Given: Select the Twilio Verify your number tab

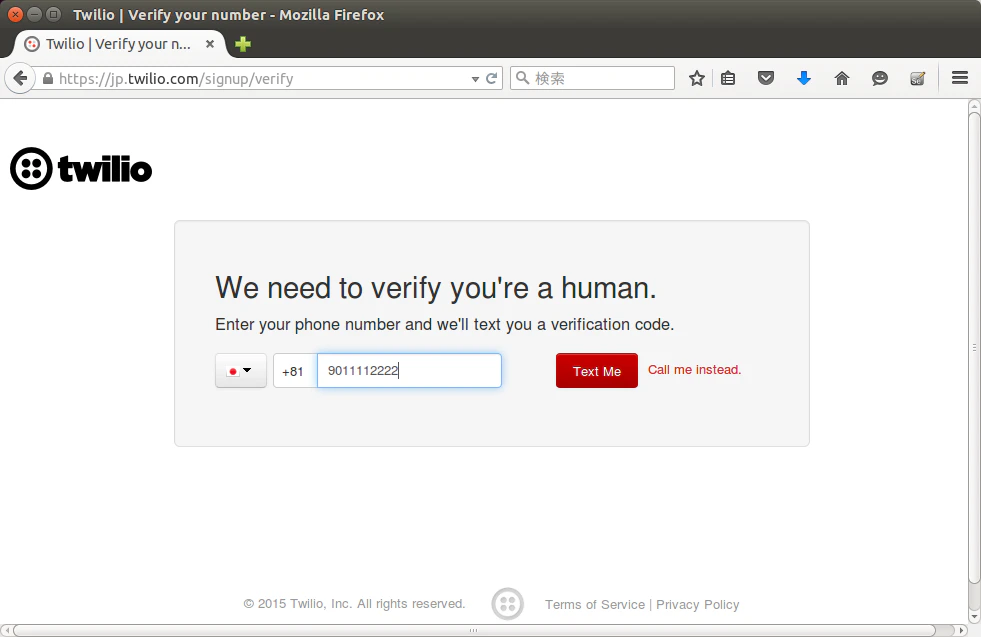Looking at the screenshot, I should pos(119,44).
